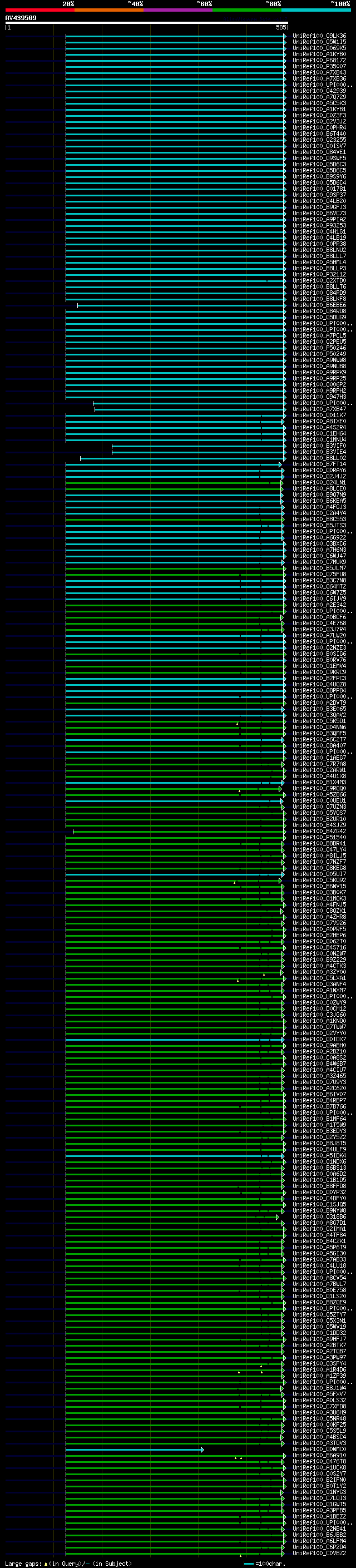Click the alignment bar for UniRef100_Q9LK36
356x1568 pixels.
pos(175,37)
